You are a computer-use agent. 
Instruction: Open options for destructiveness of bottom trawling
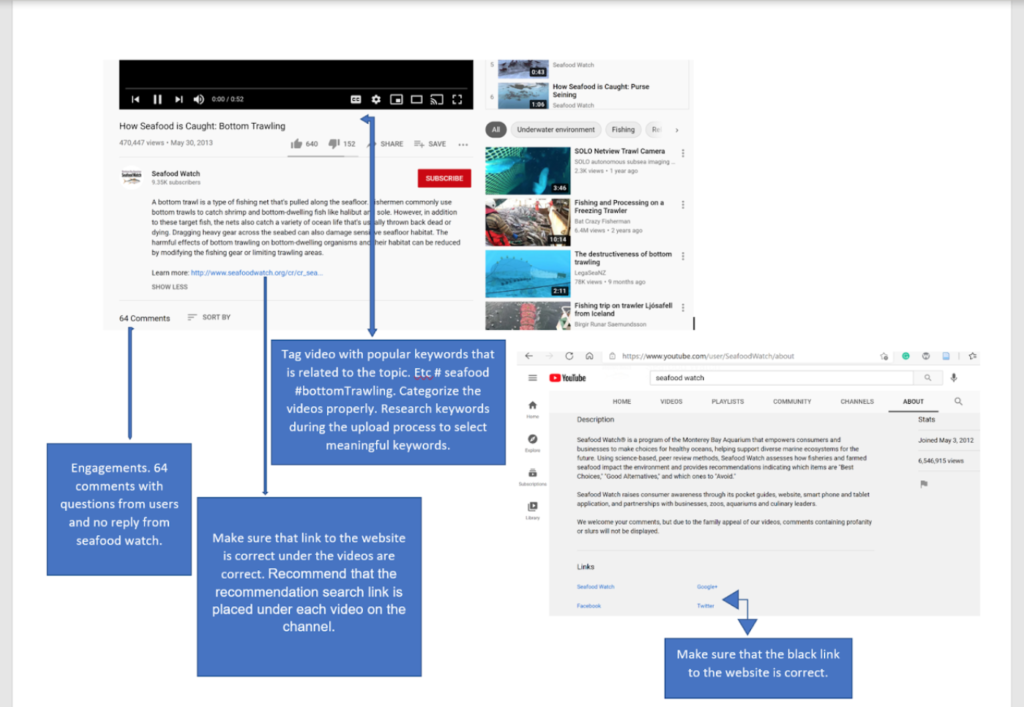[683, 257]
